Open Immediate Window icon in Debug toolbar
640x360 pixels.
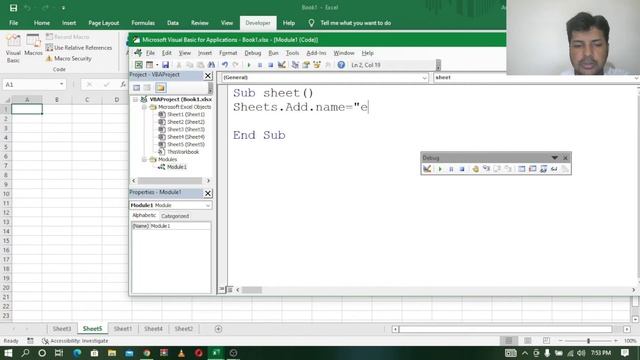coord(533,169)
